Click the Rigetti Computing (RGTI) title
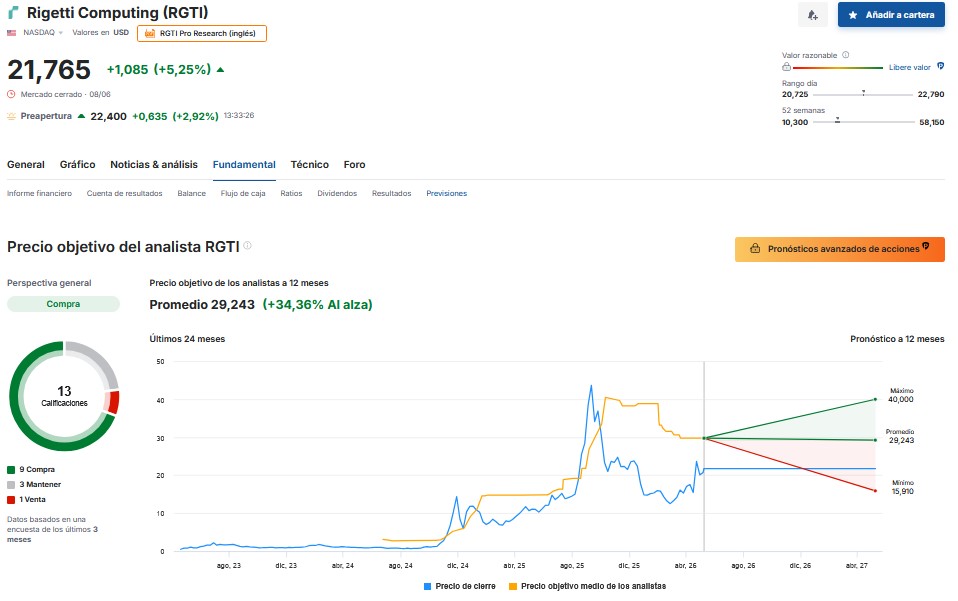This screenshot has width=958, height=601. pos(117,13)
